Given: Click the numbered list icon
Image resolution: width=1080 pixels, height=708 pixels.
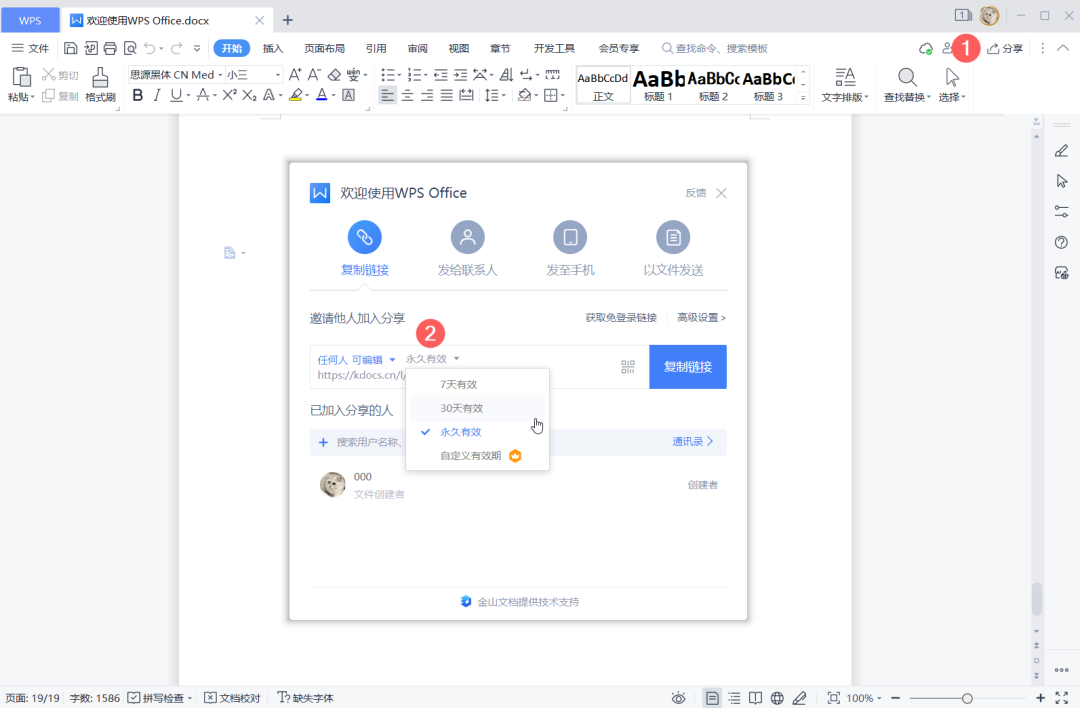Looking at the screenshot, I should click(x=415, y=74).
